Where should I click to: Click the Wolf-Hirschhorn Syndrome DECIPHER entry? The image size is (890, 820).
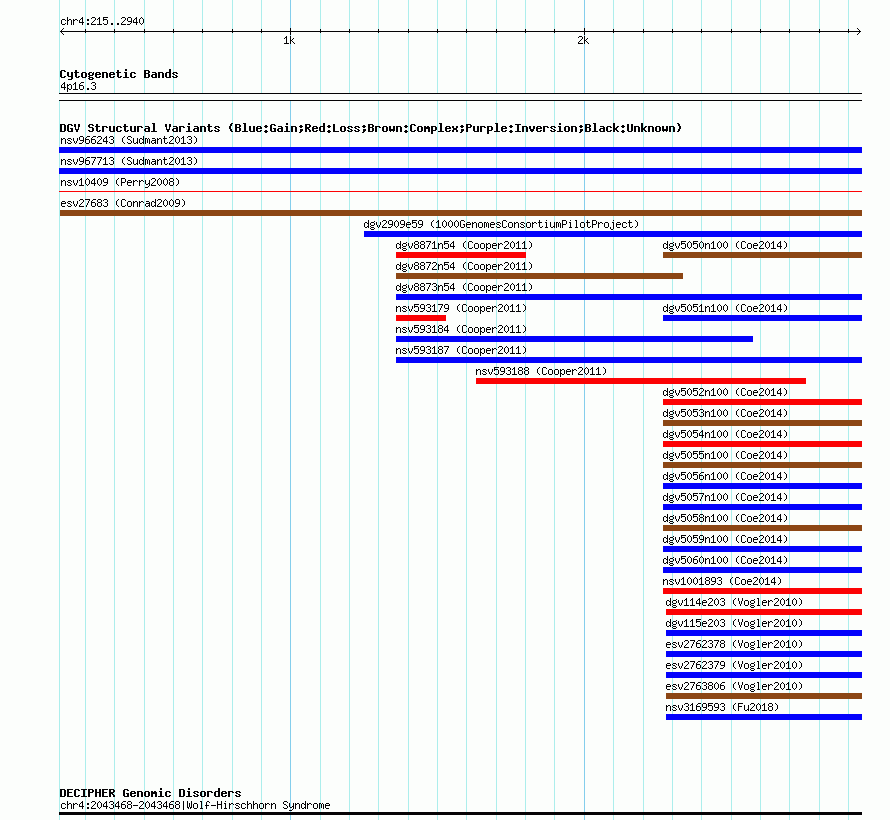click(195, 805)
